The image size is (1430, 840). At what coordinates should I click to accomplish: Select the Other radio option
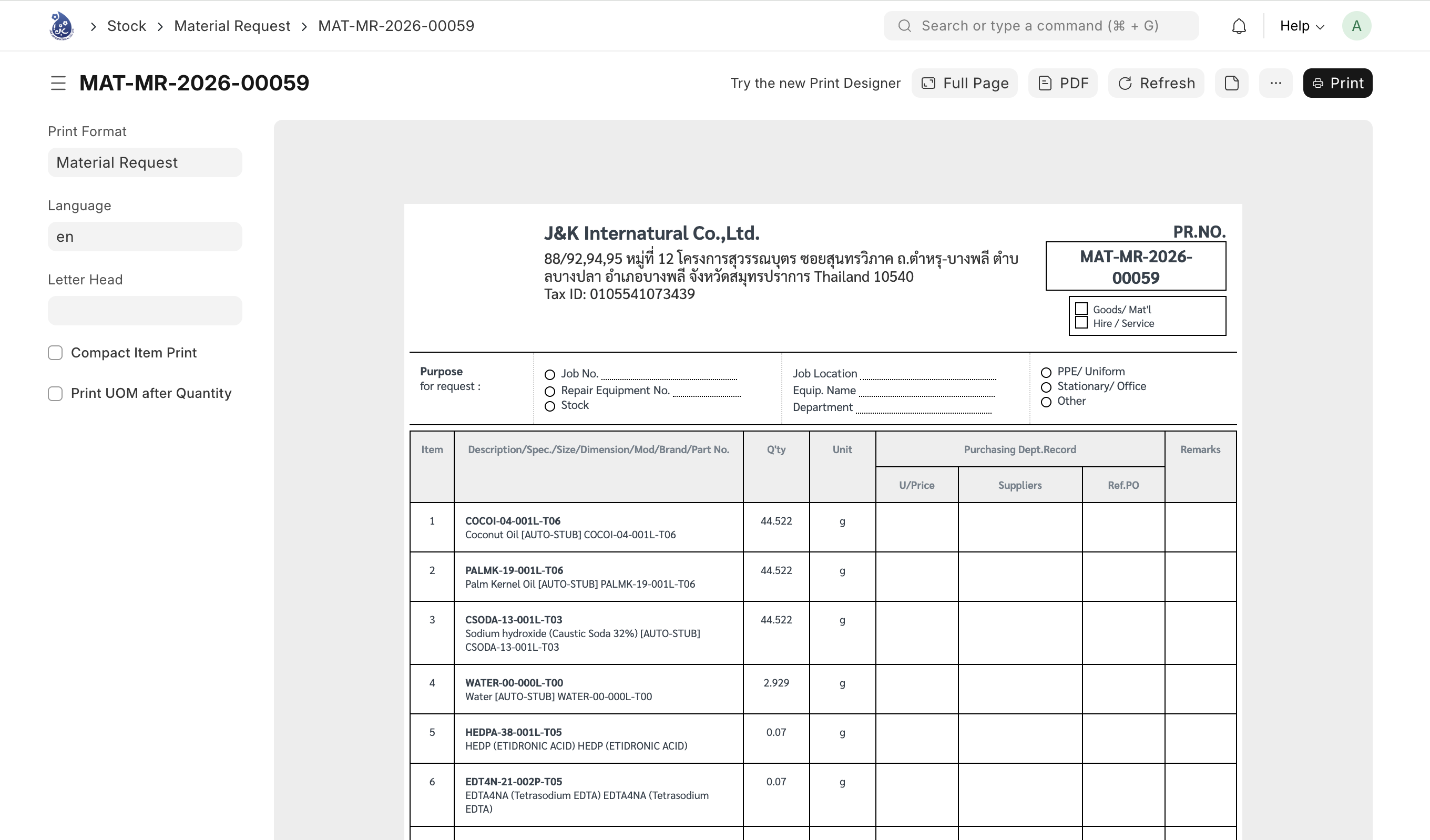(x=1046, y=402)
